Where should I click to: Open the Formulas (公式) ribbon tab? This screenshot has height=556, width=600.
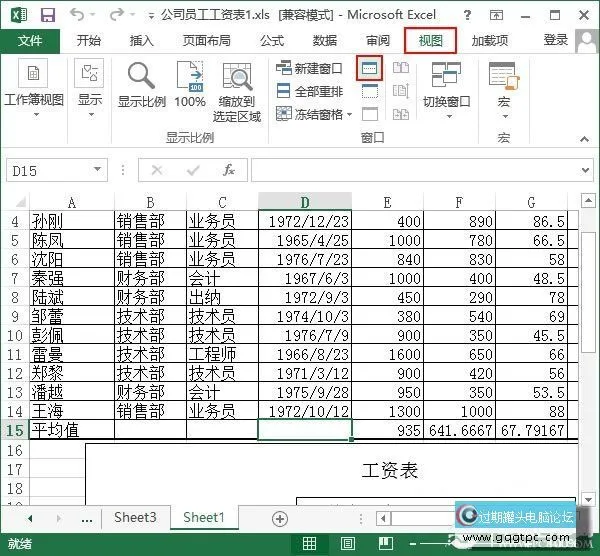tap(271, 41)
